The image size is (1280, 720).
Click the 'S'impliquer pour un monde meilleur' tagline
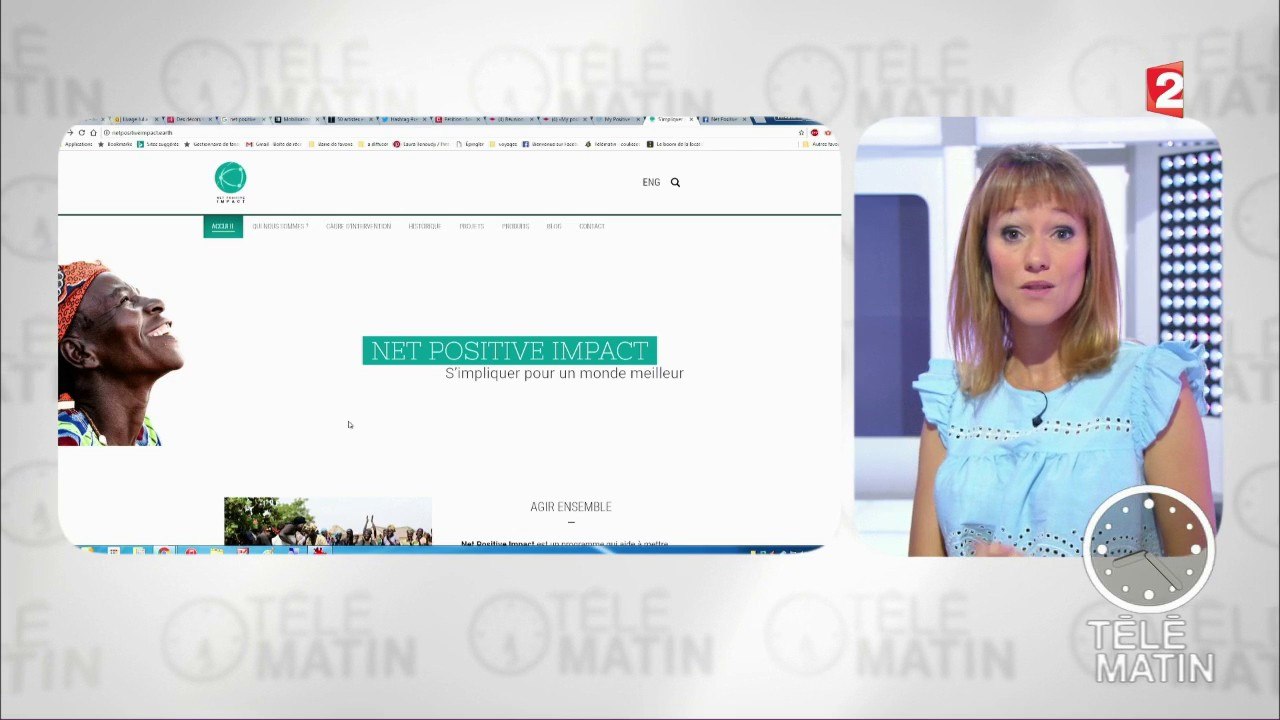pos(564,373)
